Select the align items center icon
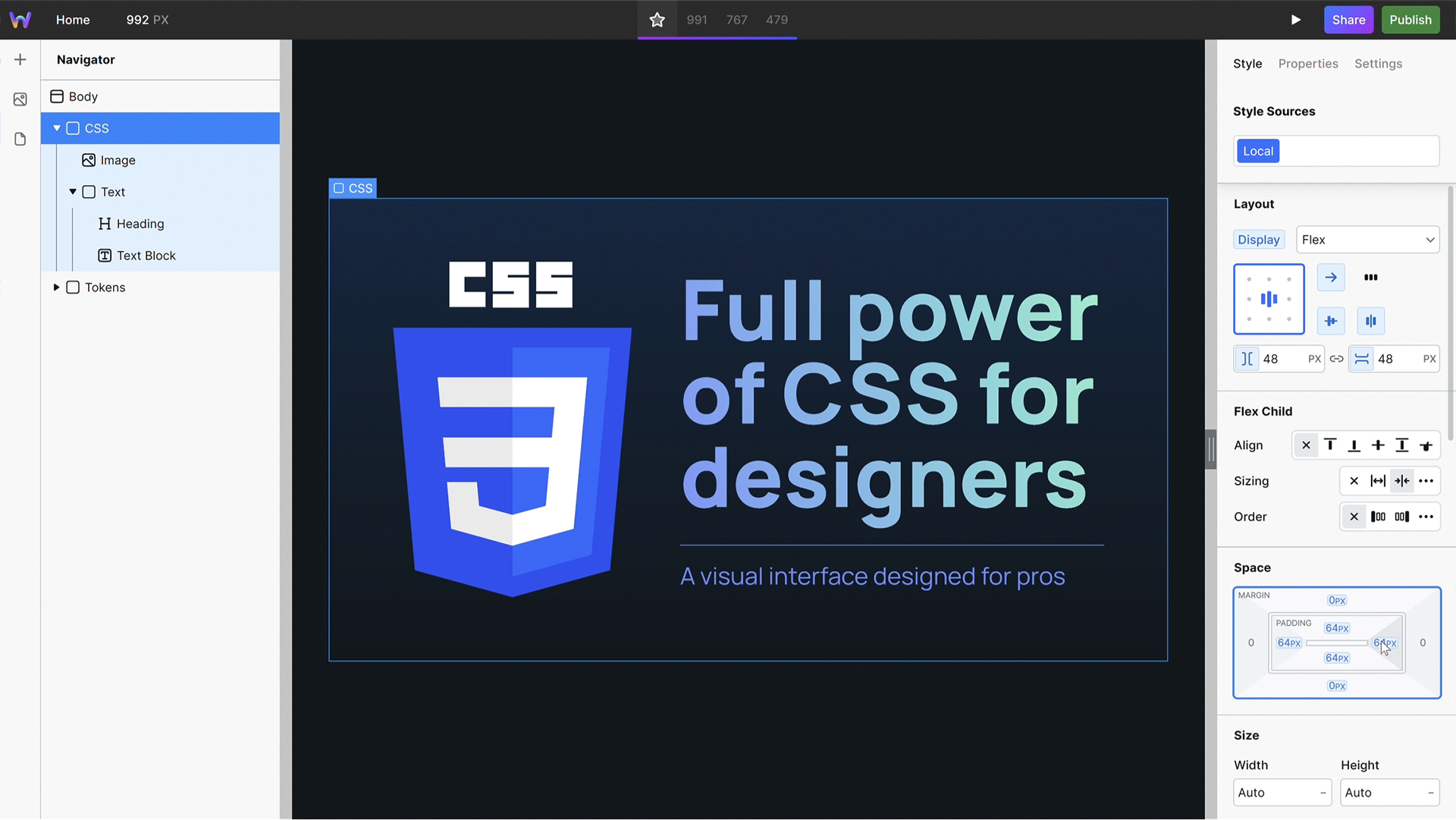This screenshot has height=820, width=1456. click(x=1331, y=320)
